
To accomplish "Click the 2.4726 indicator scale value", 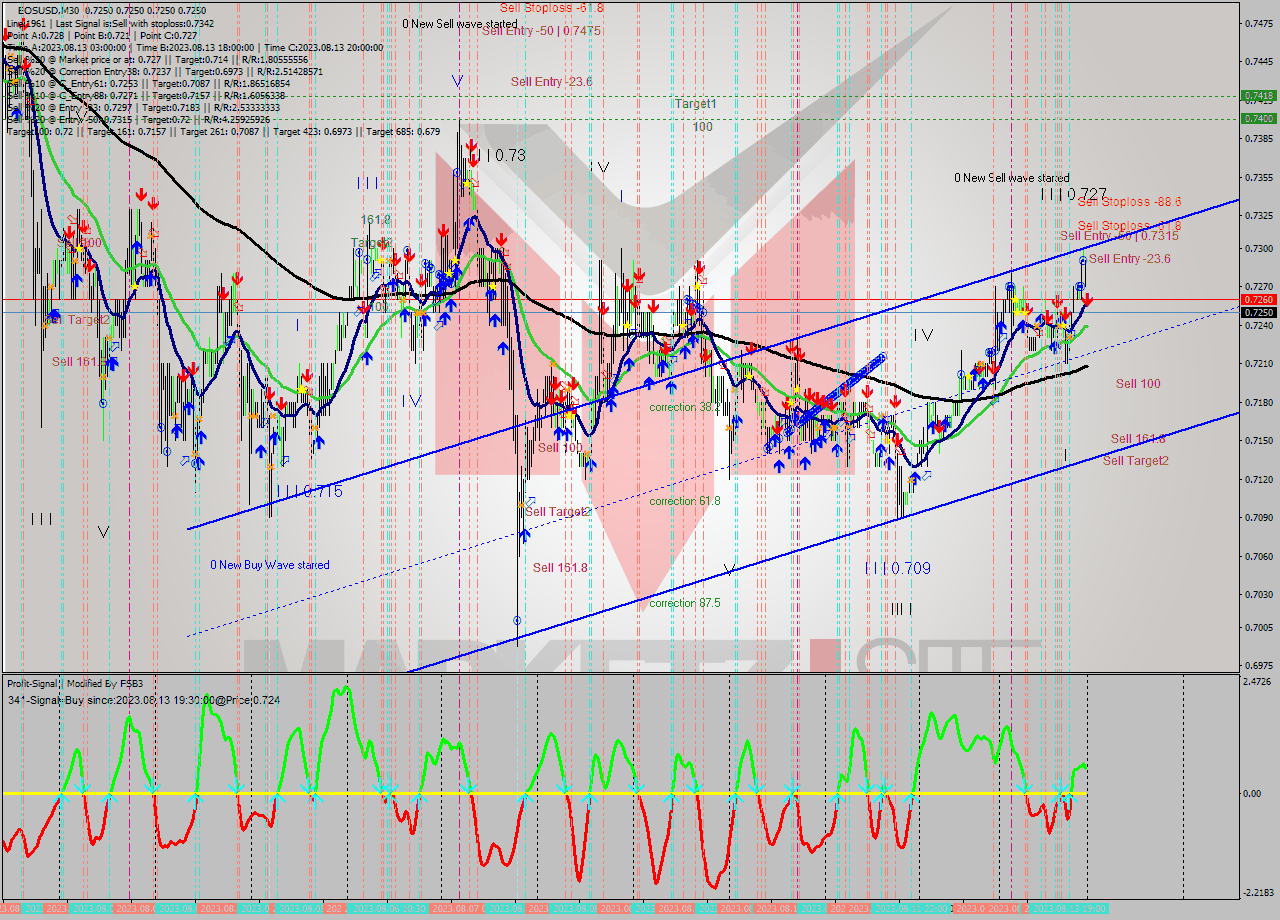I will point(1259,682).
